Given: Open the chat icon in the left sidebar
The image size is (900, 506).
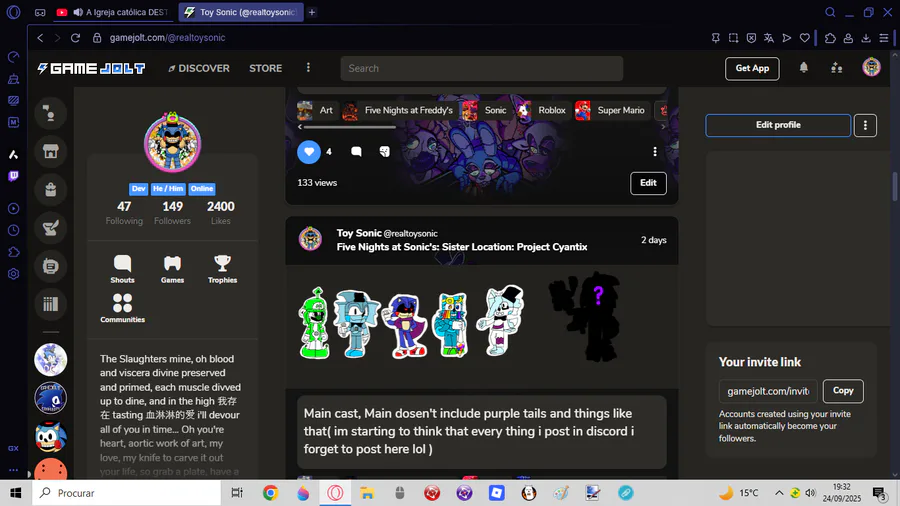Looking at the screenshot, I should [51, 114].
